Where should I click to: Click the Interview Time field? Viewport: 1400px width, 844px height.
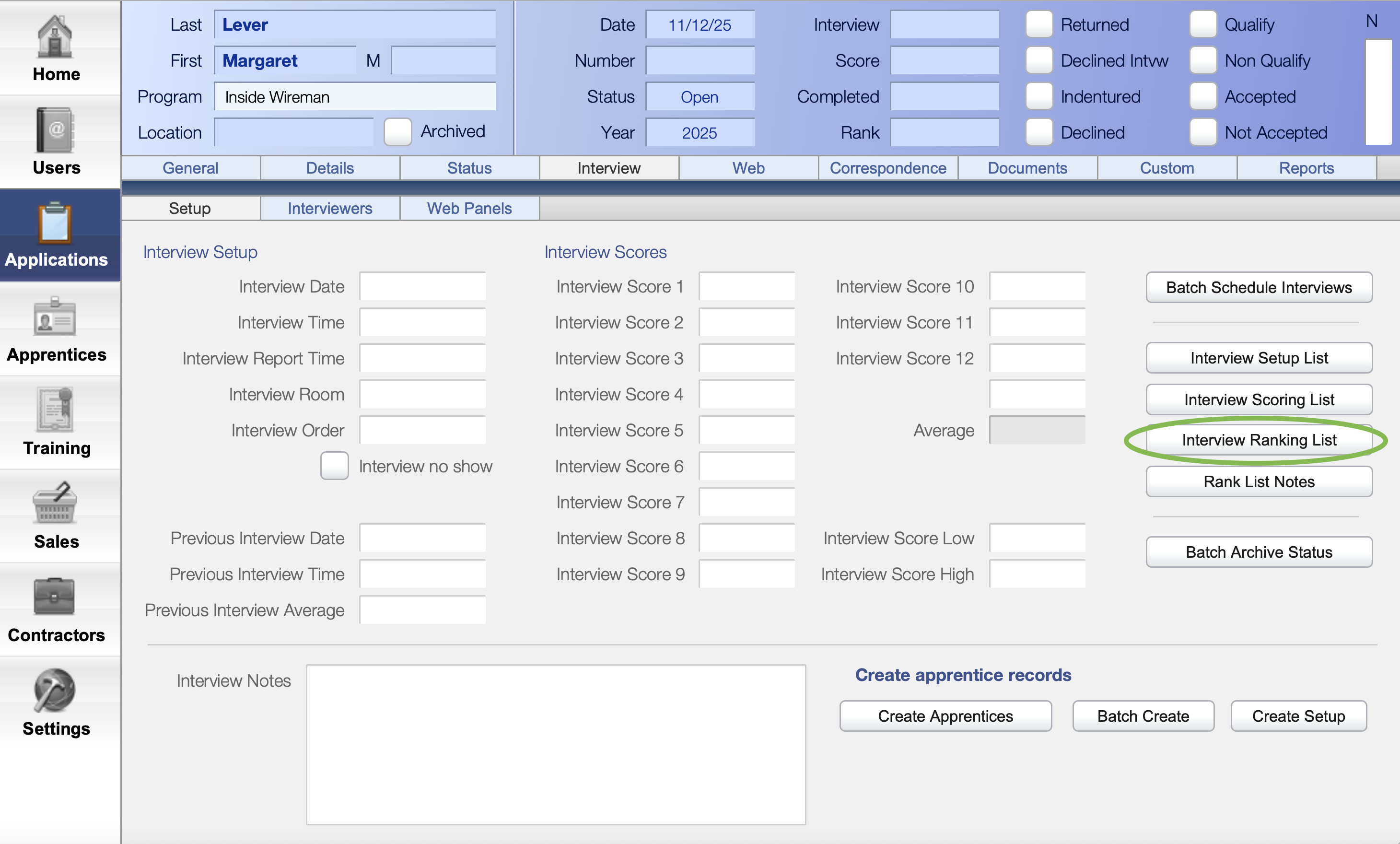tap(423, 322)
